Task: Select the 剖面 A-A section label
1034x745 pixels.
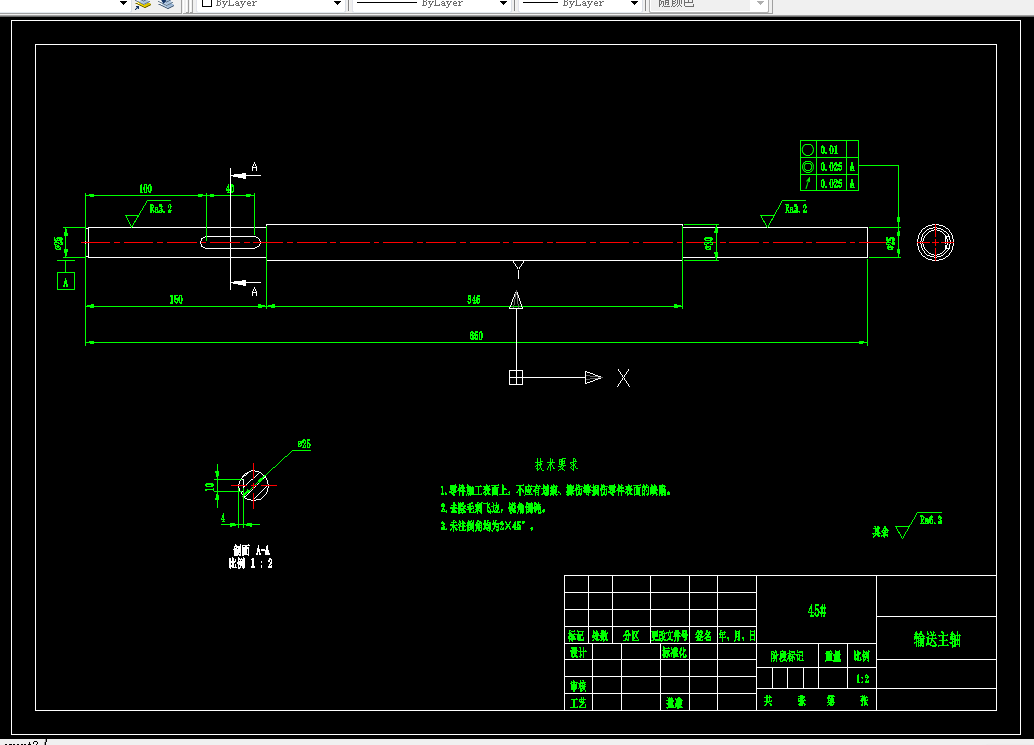Action: coord(251,550)
